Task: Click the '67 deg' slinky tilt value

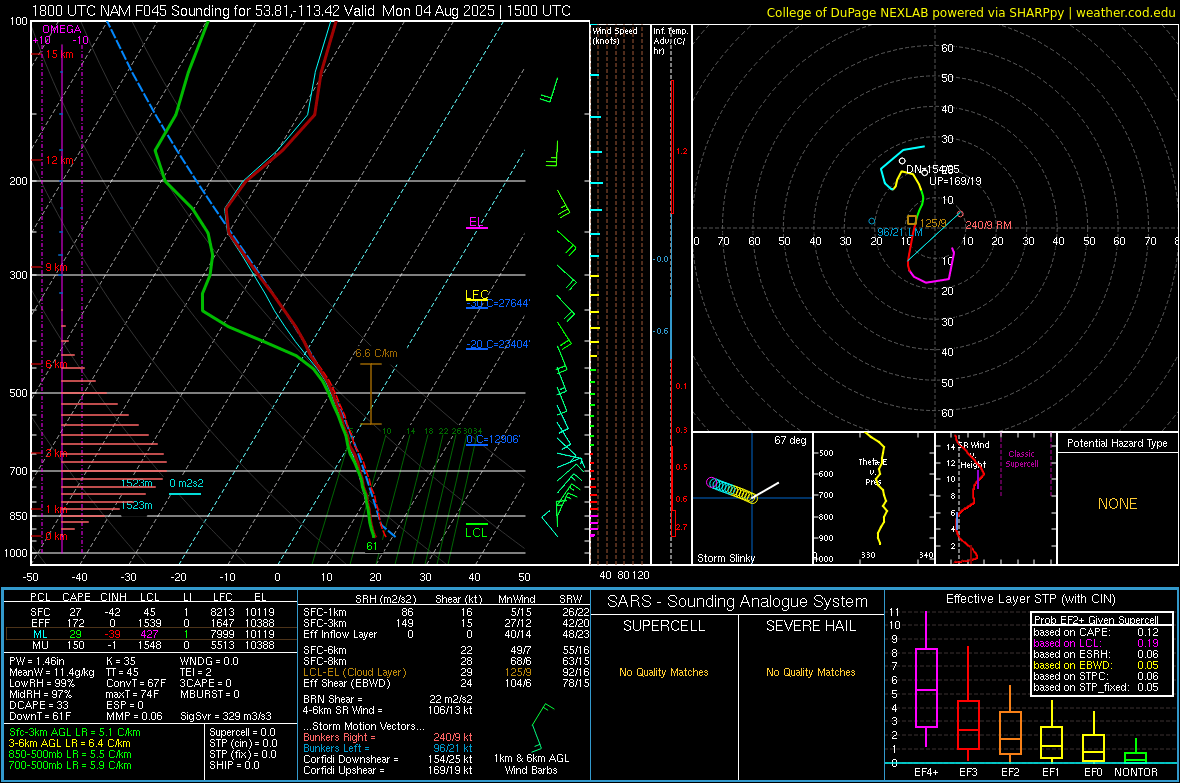Action: [x=790, y=440]
